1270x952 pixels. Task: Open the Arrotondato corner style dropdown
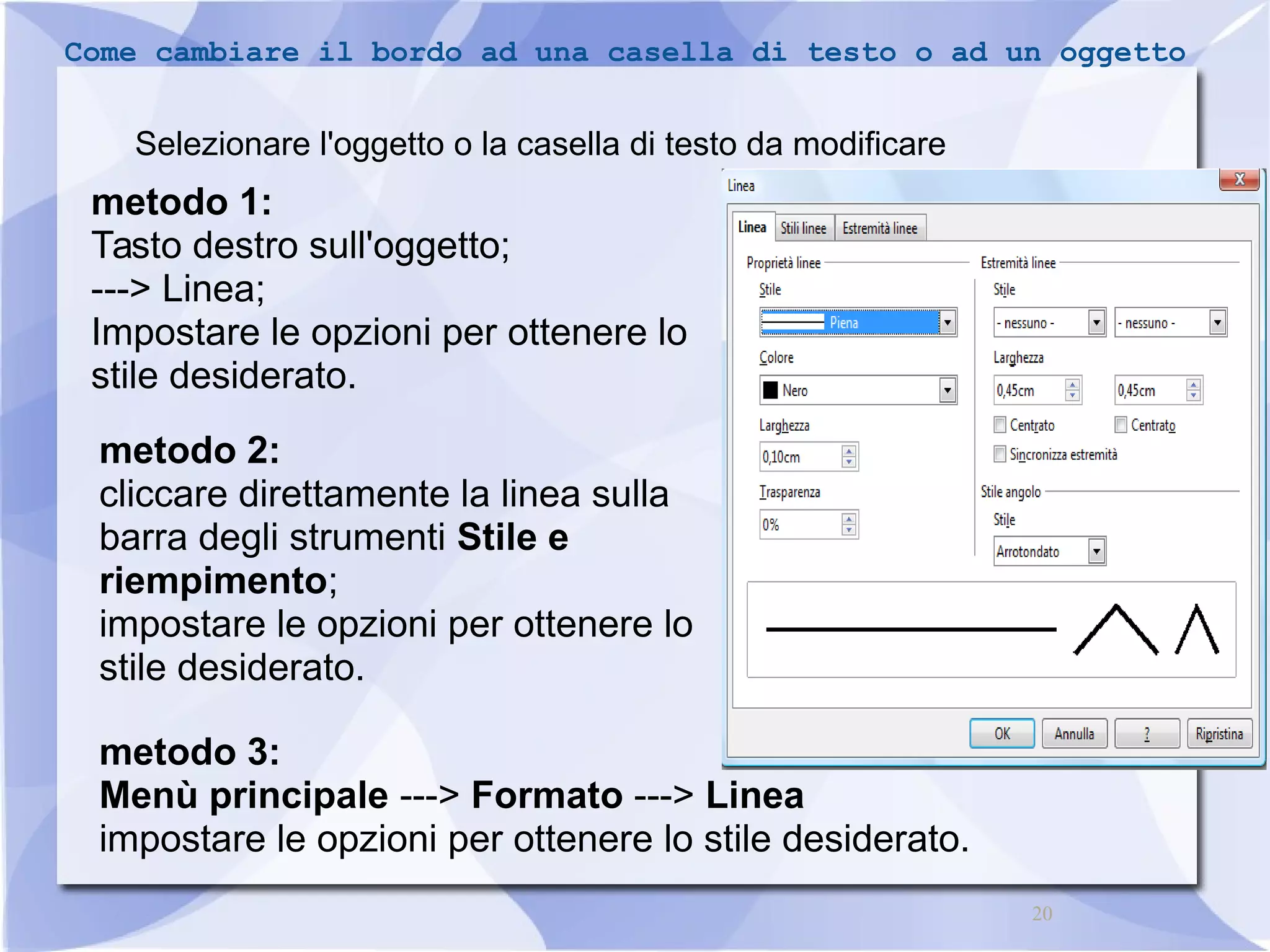click(x=1096, y=551)
